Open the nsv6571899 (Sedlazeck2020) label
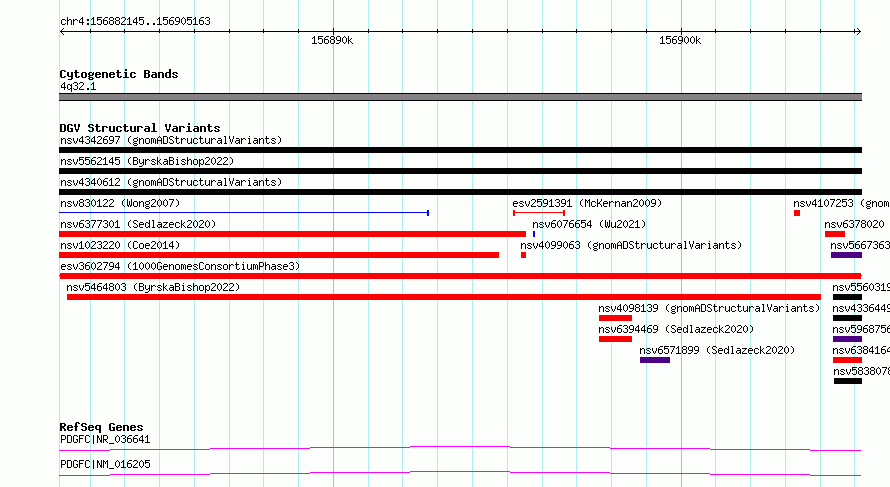 (717, 350)
